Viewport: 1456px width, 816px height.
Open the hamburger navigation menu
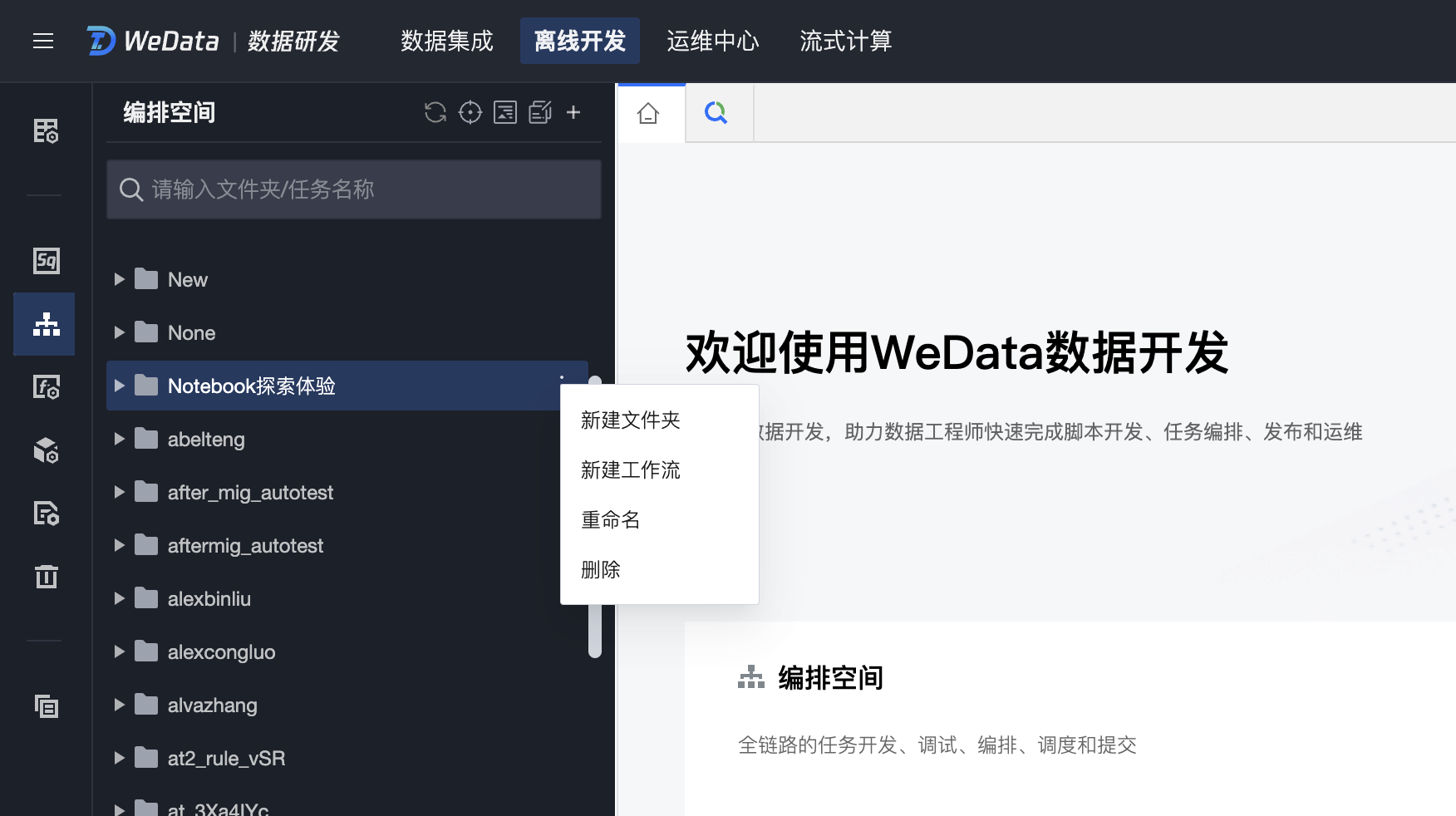tap(43, 41)
